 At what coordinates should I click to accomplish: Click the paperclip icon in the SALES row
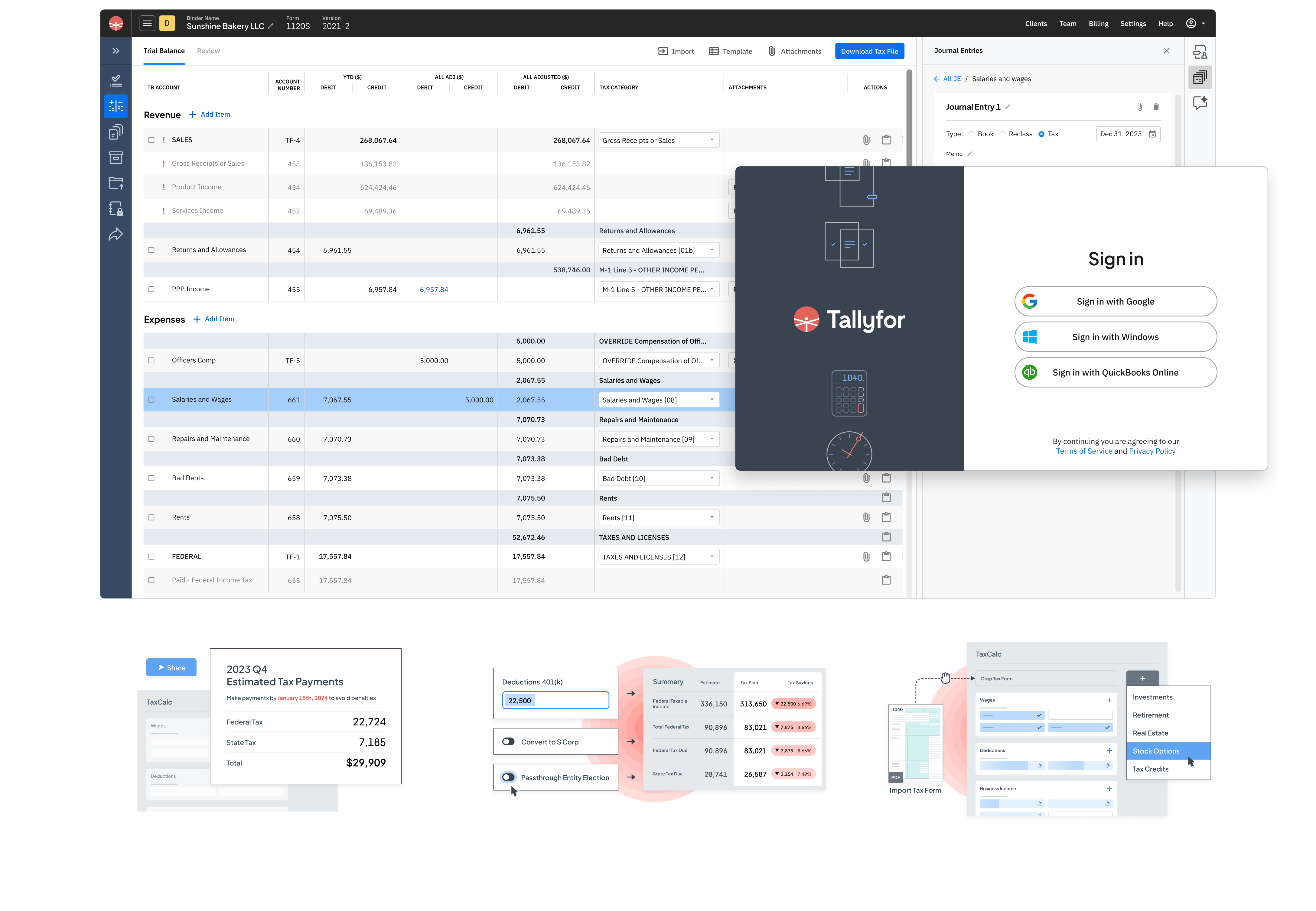pos(866,140)
